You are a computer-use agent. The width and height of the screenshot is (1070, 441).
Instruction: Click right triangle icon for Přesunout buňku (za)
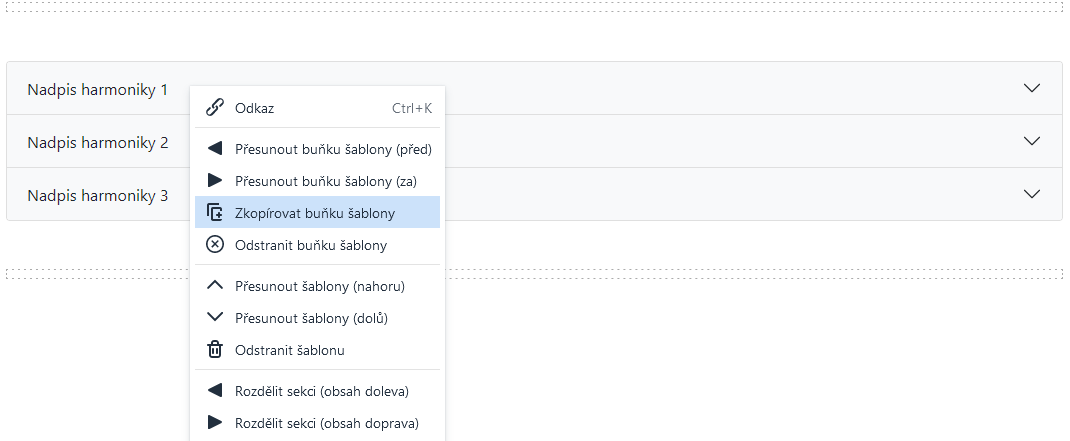tap(215, 180)
